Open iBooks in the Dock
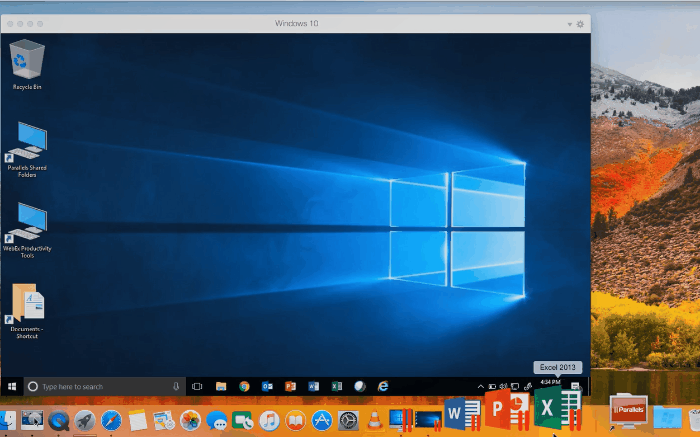Viewport: 700px width, 437px height. pyautogui.click(x=295, y=420)
